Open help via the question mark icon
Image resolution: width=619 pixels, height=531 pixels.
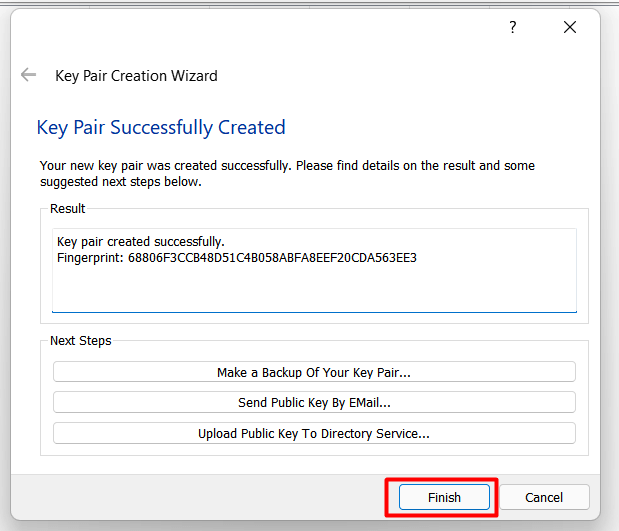point(512,27)
